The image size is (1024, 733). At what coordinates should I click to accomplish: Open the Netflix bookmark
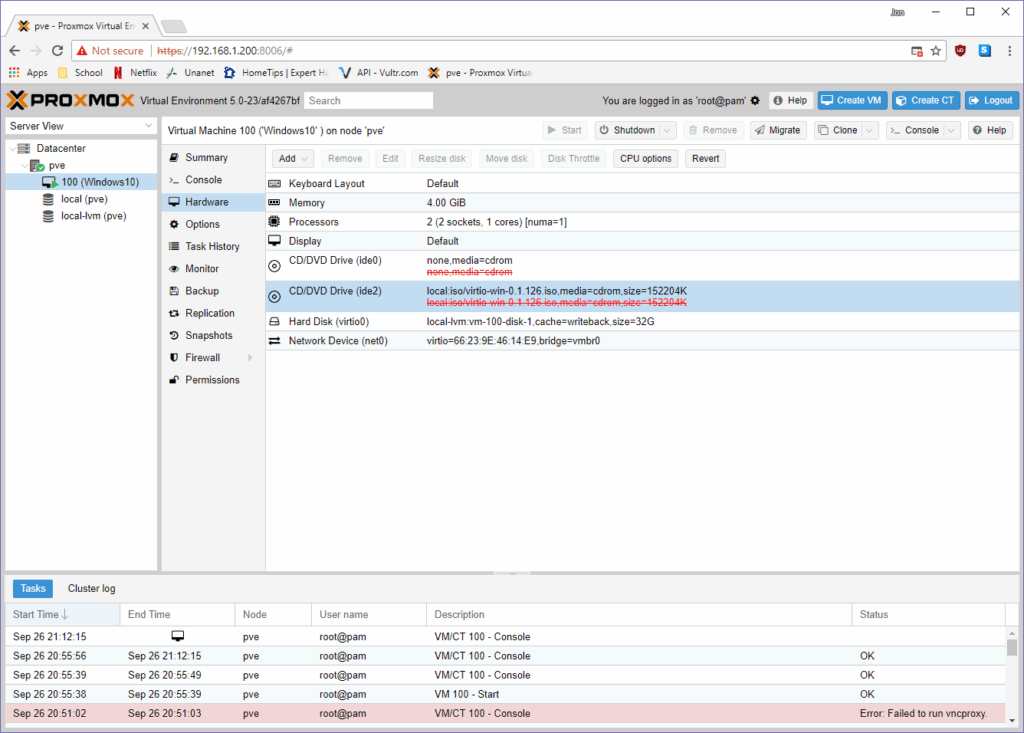click(135, 73)
